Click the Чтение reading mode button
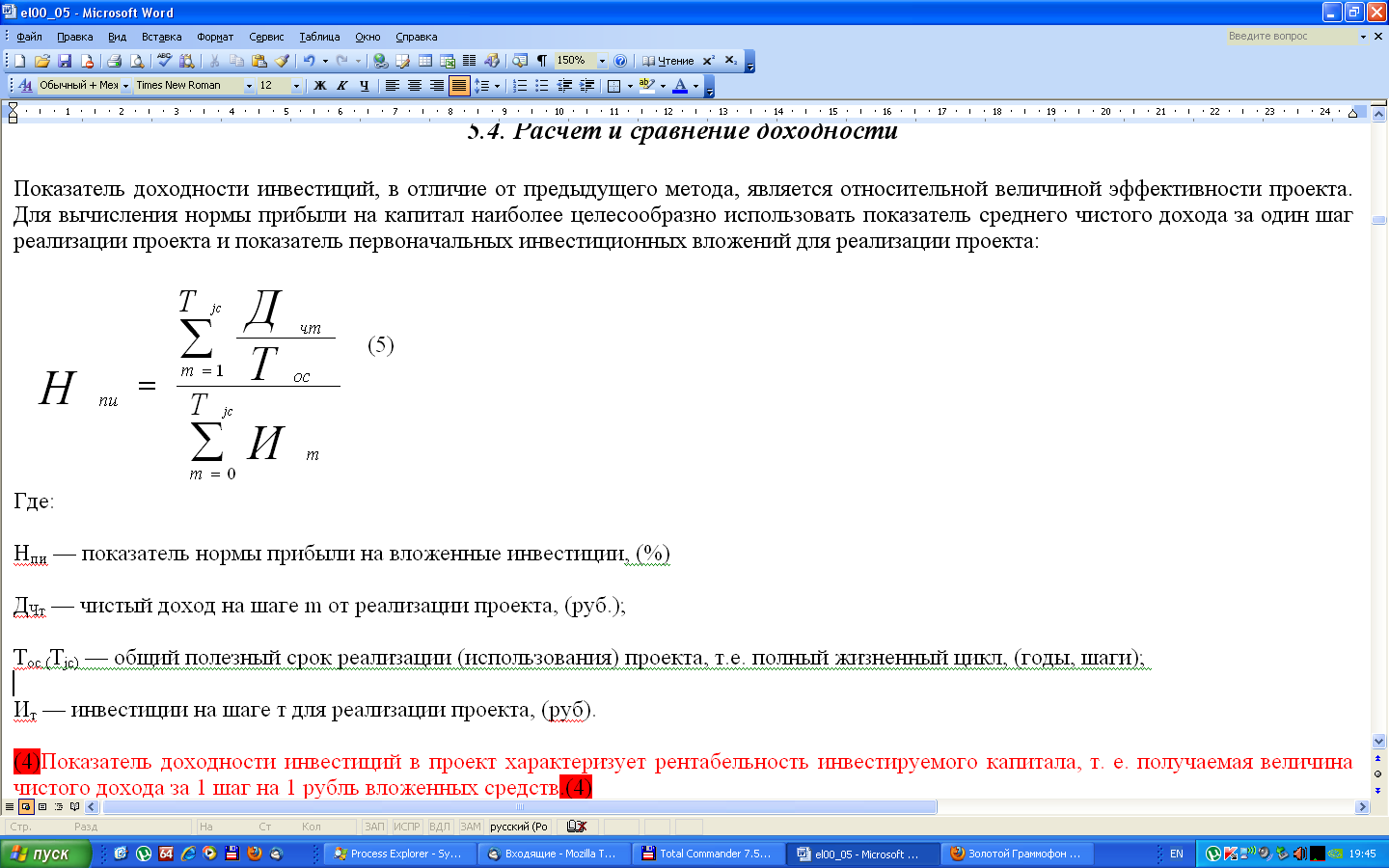1389x868 pixels. [667, 61]
